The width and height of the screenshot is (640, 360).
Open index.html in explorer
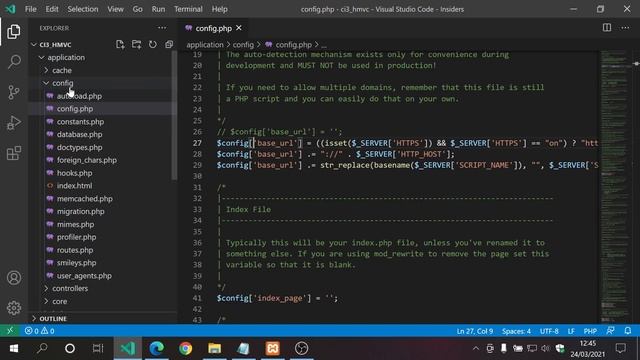[x=74, y=186]
